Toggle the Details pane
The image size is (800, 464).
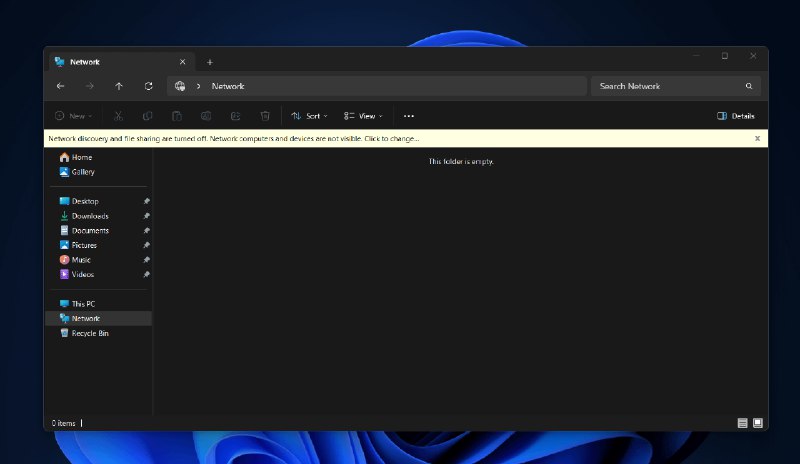point(736,116)
